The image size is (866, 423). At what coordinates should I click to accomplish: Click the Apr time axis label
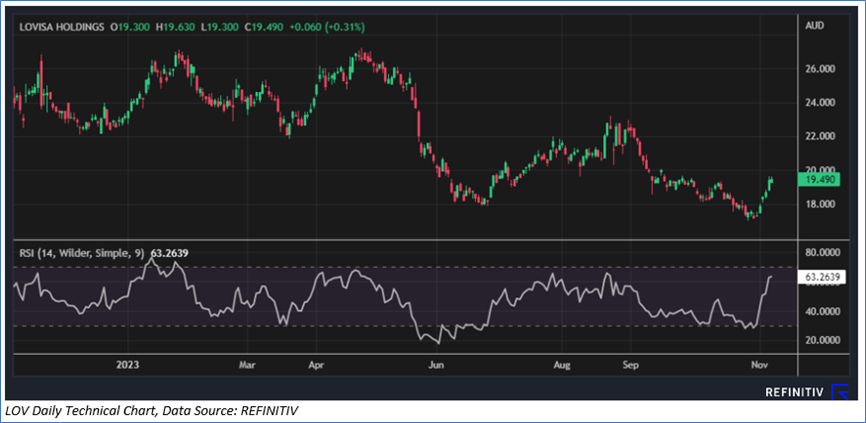tap(316, 365)
